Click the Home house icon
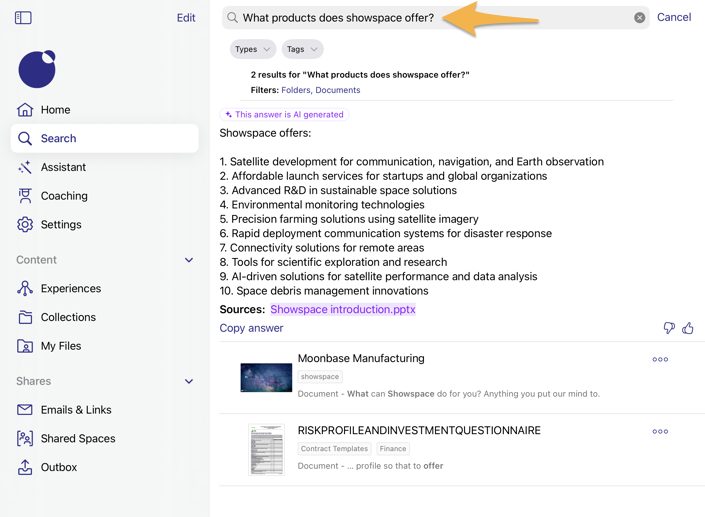The height and width of the screenshot is (517, 705). click(25, 109)
